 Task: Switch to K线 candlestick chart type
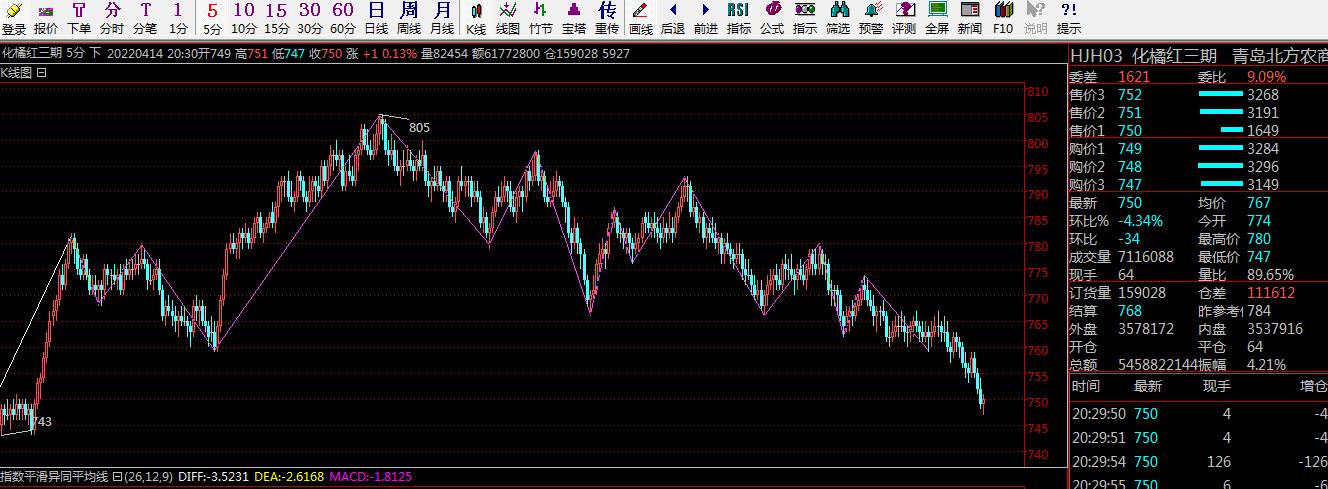(x=476, y=18)
